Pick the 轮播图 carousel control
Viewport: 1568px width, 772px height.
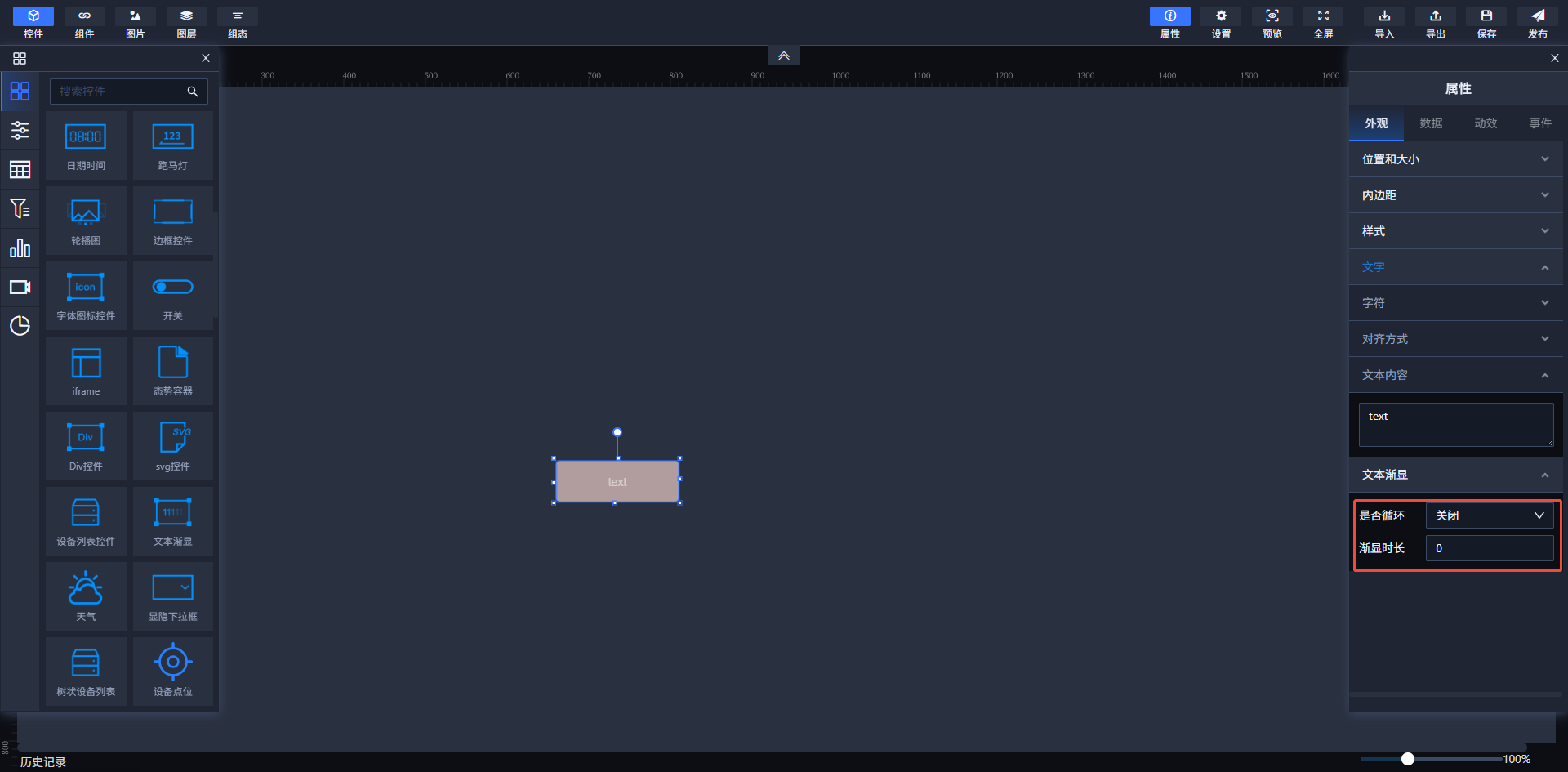pyautogui.click(x=86, y=221)
